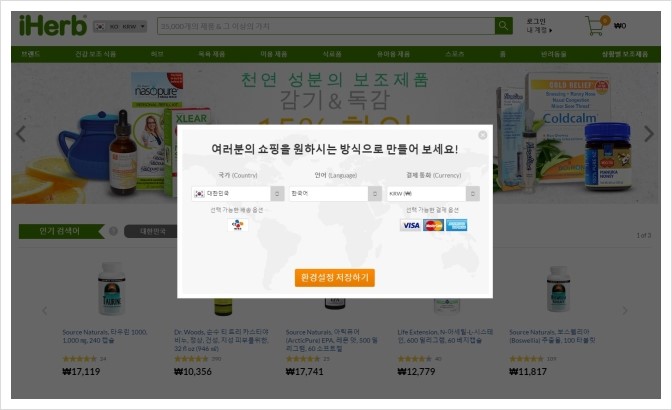Click the 1 of 3 page indicator
The image size is (672, 410).
[x=644, y=235]
